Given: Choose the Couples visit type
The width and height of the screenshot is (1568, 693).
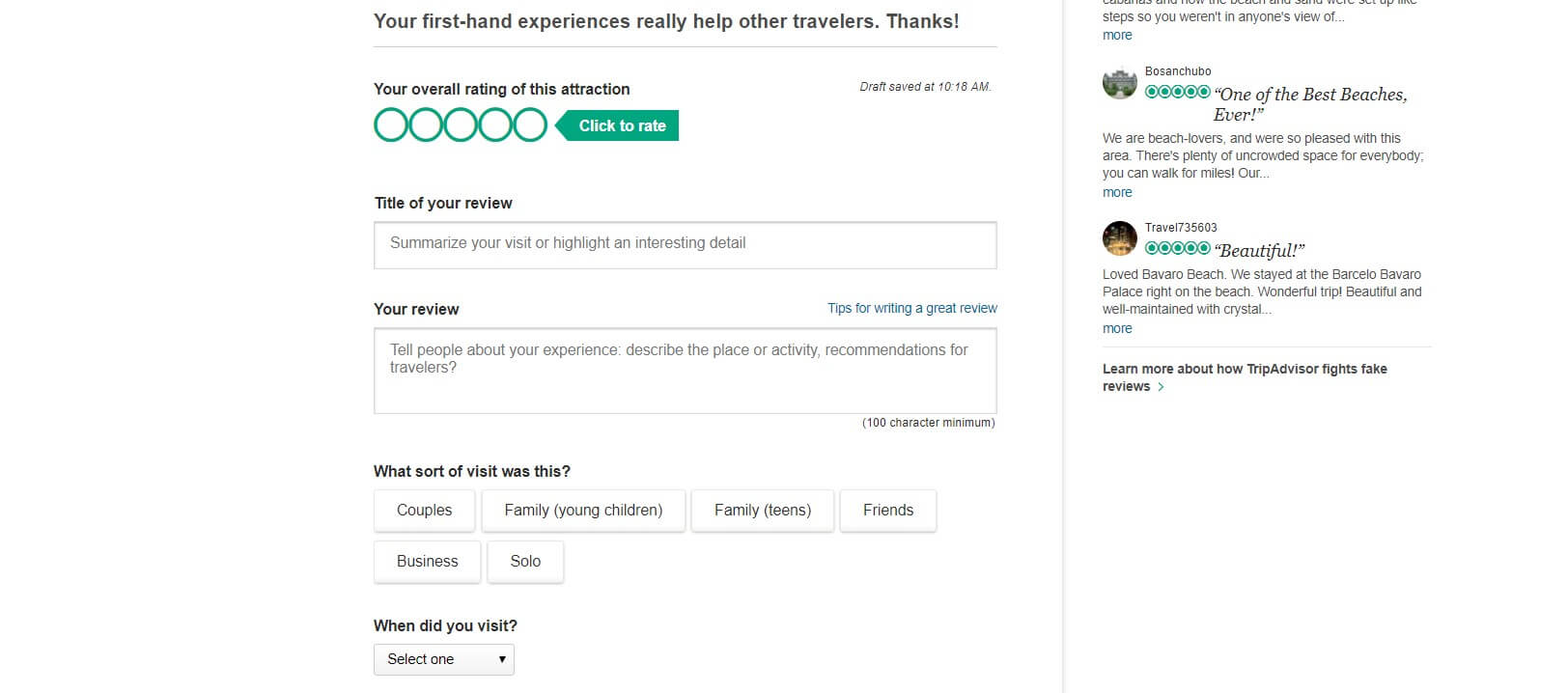Looking at the screenshot, I should [424, 511].
